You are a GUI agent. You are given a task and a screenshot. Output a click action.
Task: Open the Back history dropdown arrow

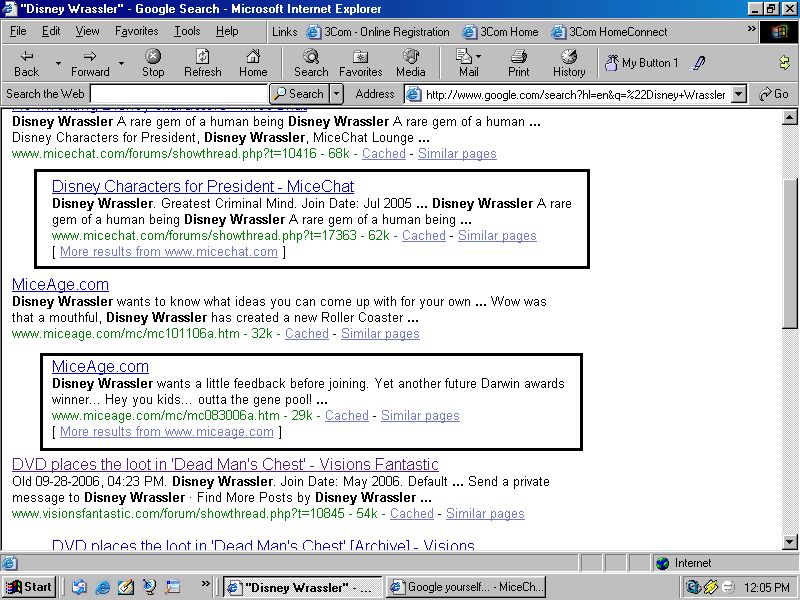(x=58, y=63)
